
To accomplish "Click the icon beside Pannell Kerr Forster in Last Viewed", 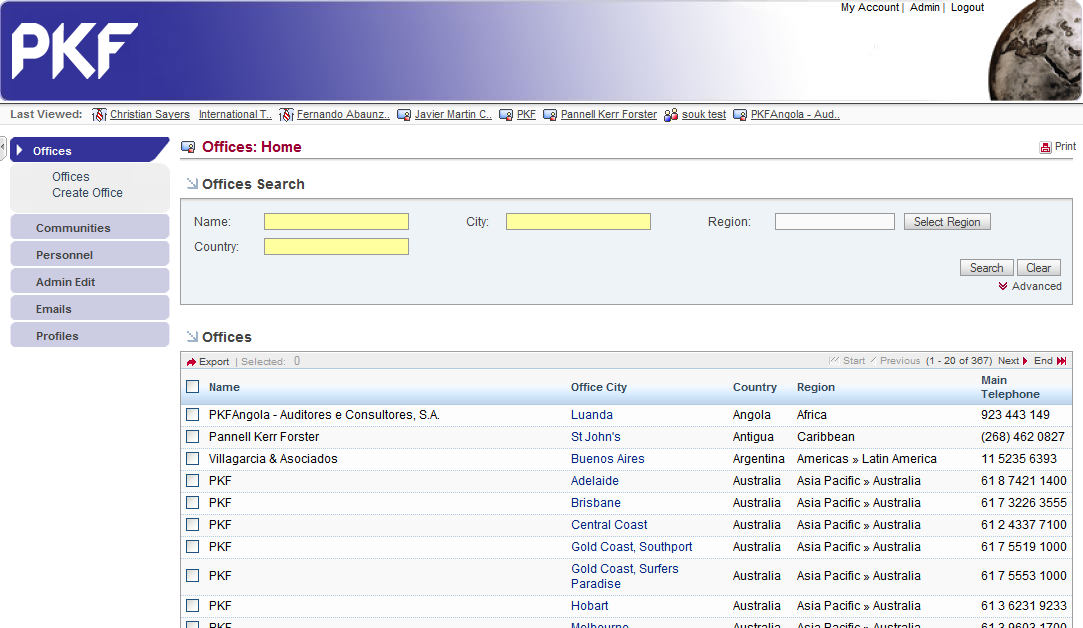I will point(550,115).
